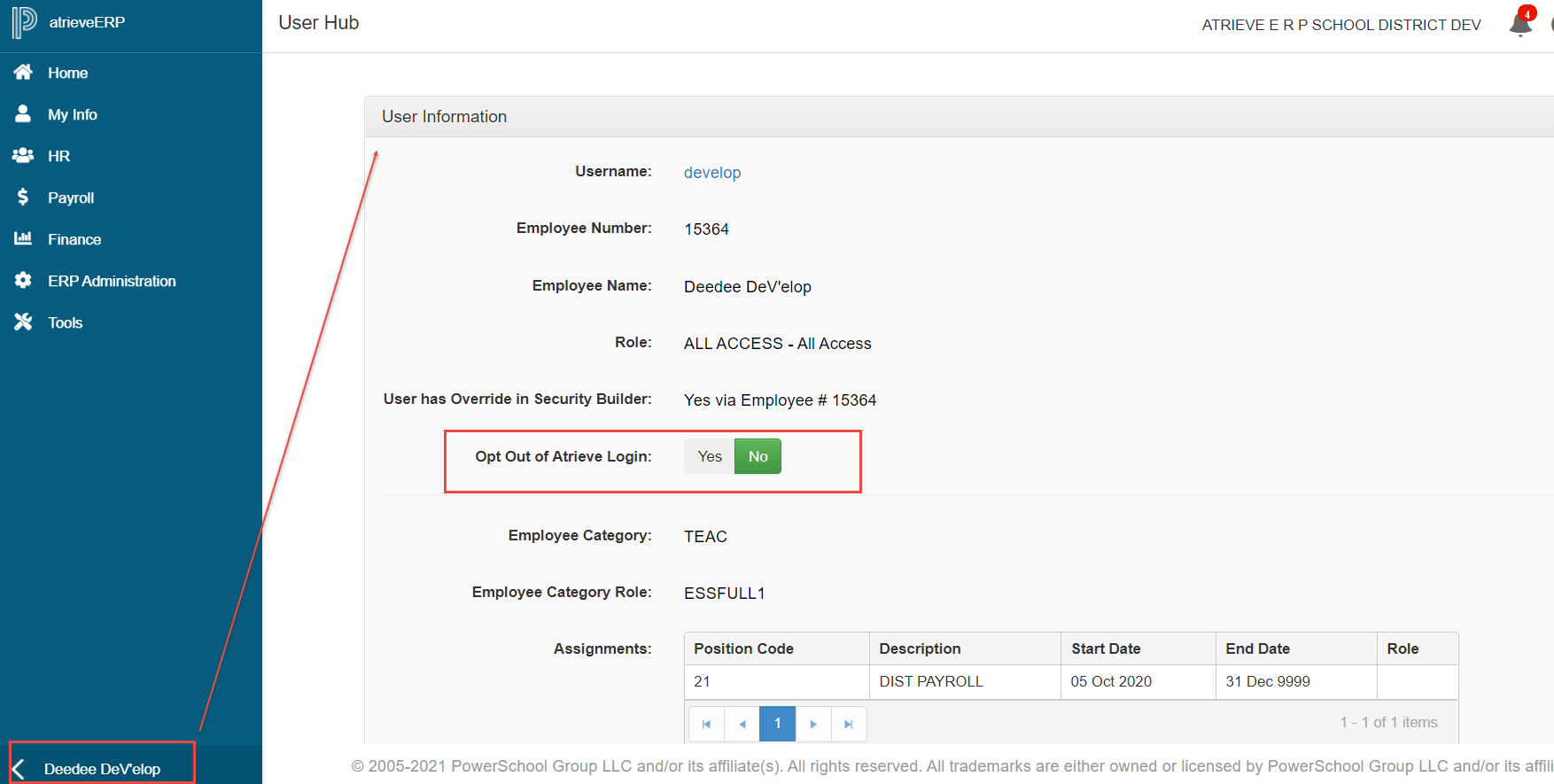Viewport: 1554px width, 784px height.
Task: Click the Tools wrench icon
Action: (23, 322)
